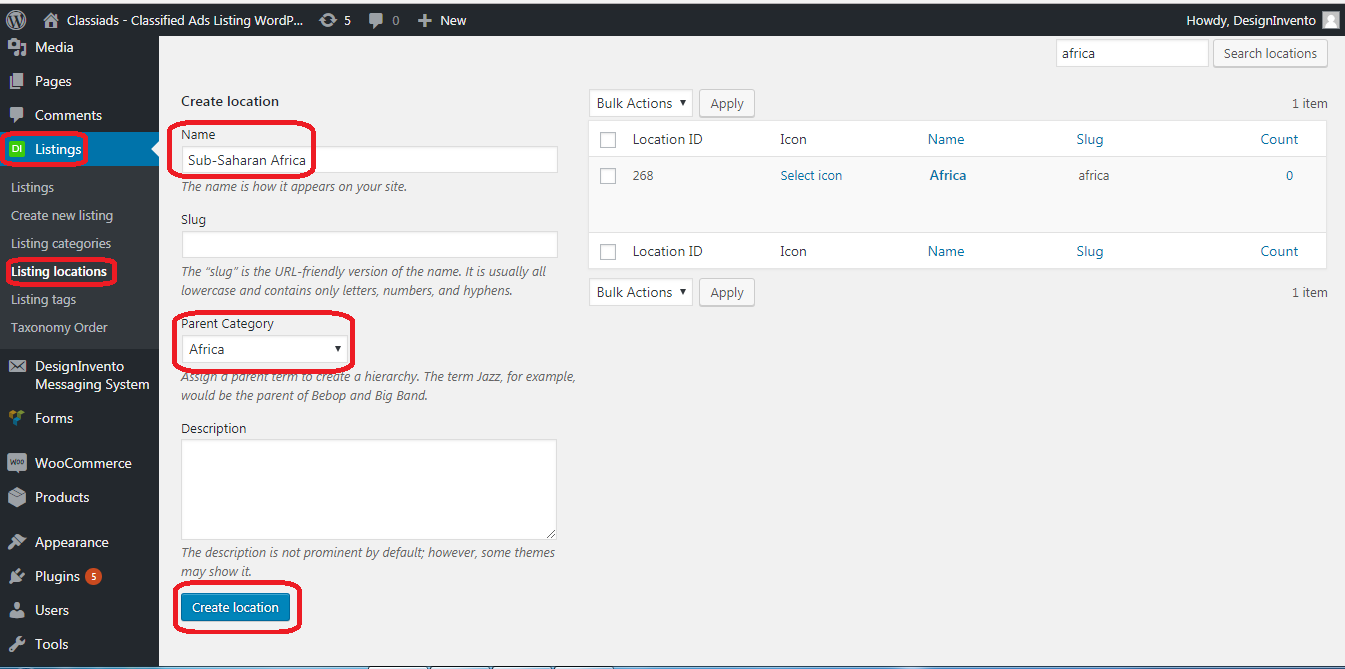Sort by Slug column header at top
The image size is (1345, 669).
1090,139
